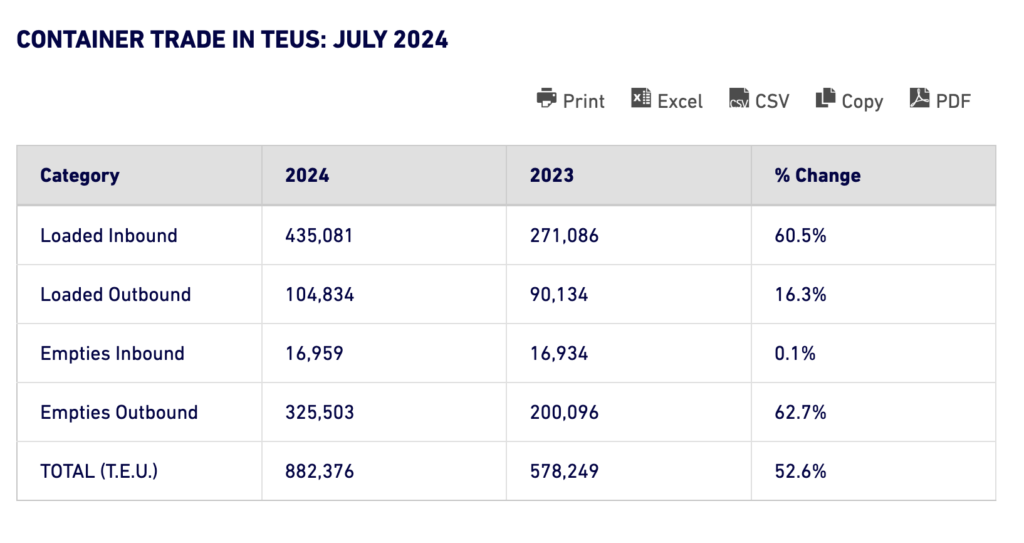Viewport: 1024px width, 543px height.
Task: Click the Empties Inbound row label
Action: click(112, 354)
